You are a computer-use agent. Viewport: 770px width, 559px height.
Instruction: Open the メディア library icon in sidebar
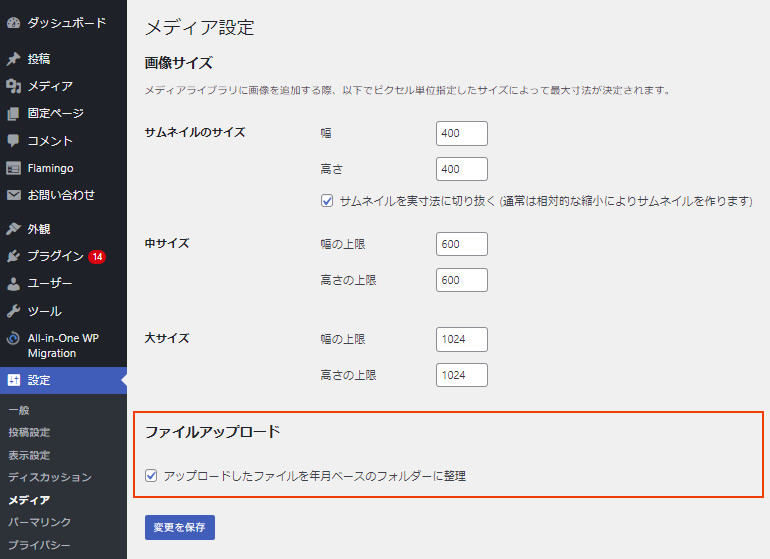tap(13, 86)
